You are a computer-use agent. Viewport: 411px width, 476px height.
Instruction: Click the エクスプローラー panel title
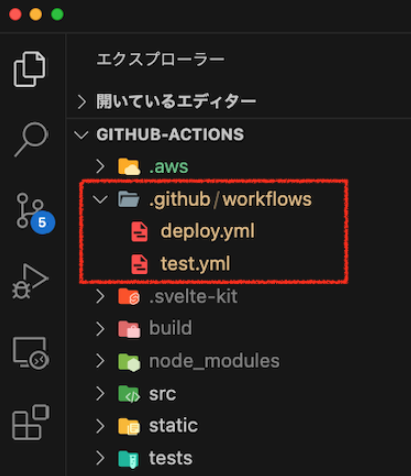[x=161, y=60]
